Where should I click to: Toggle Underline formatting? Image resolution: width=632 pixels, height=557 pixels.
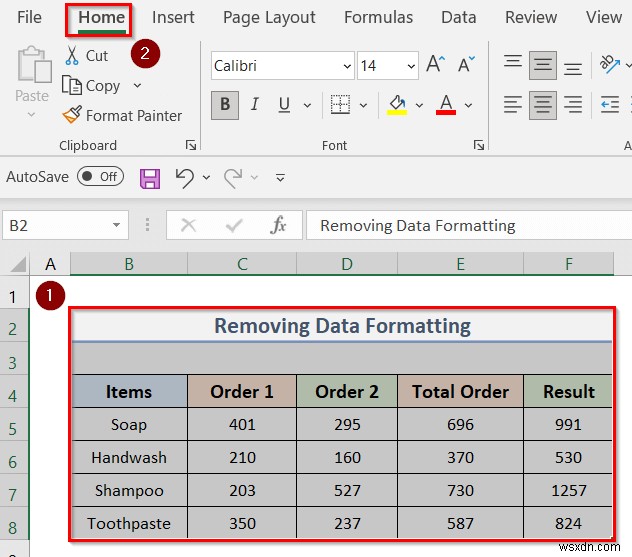point(284,105)
